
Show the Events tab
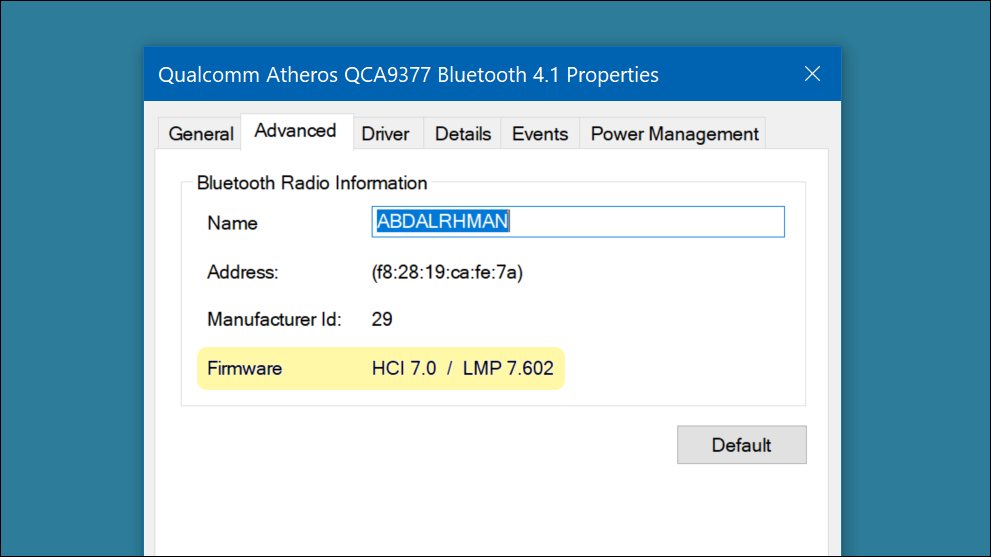point(540,134)
